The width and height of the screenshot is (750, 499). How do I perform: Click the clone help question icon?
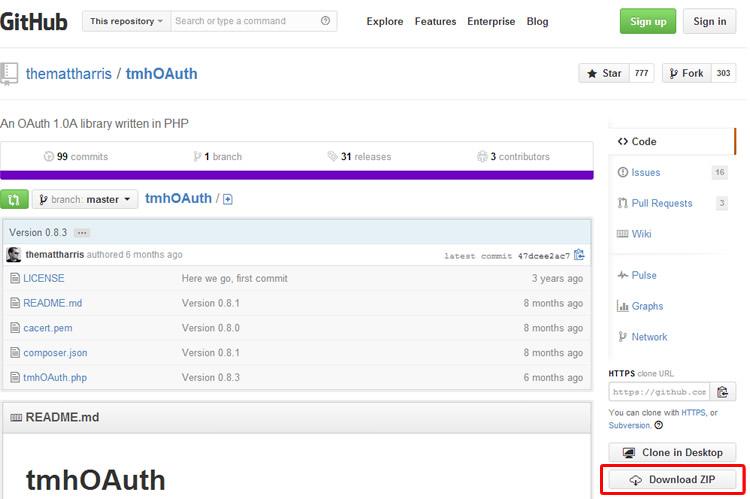[659, 425]
